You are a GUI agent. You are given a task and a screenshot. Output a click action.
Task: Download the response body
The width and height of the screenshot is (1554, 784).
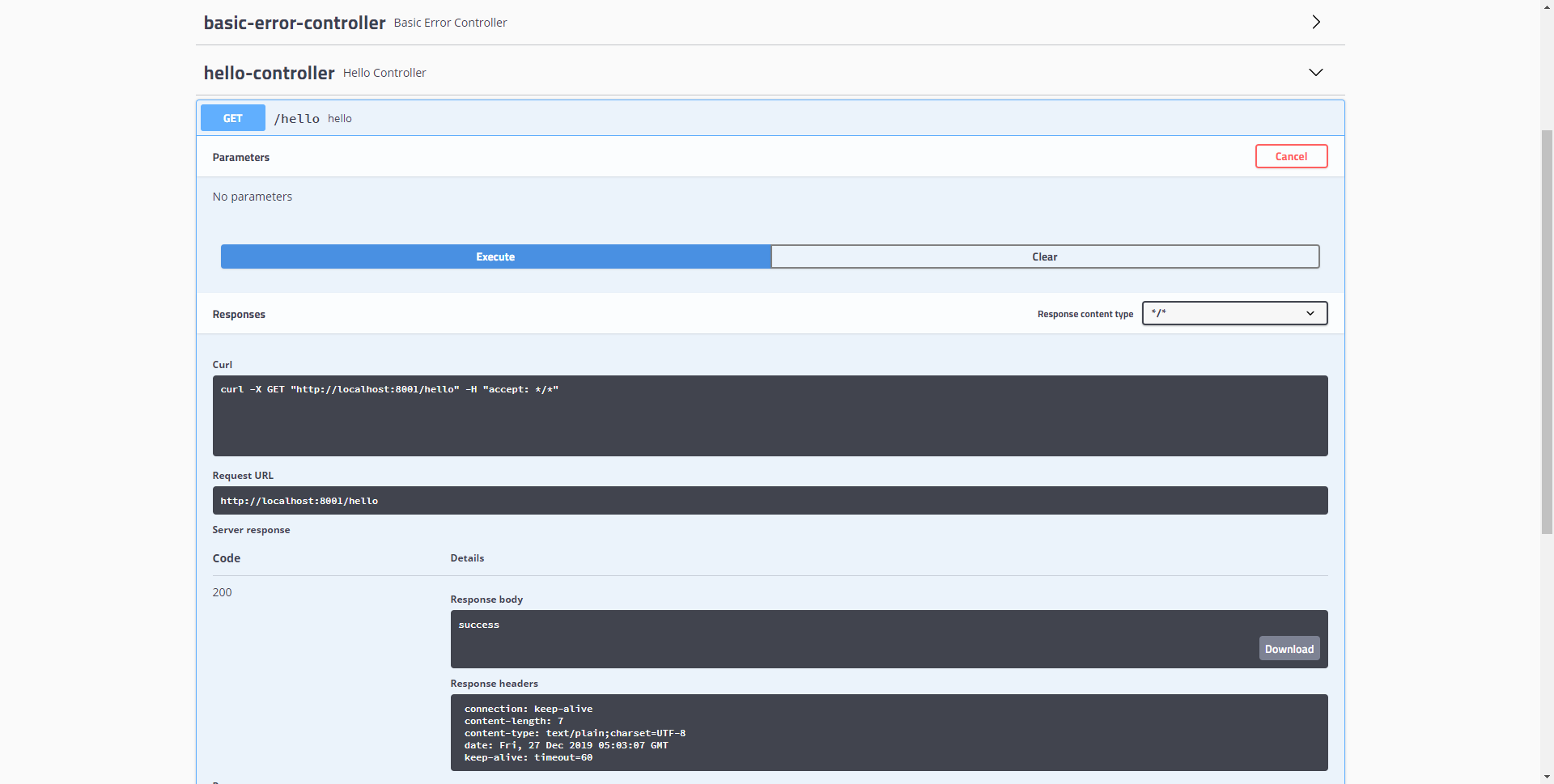(1289, 649)
